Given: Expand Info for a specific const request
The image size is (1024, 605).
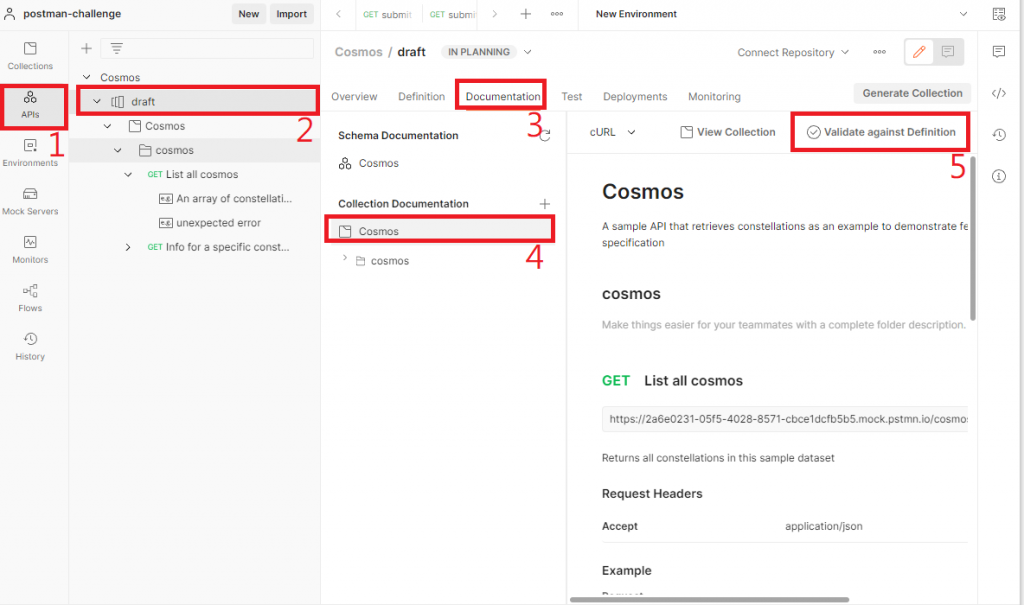Looking at the screenshot, I should 128,247.
